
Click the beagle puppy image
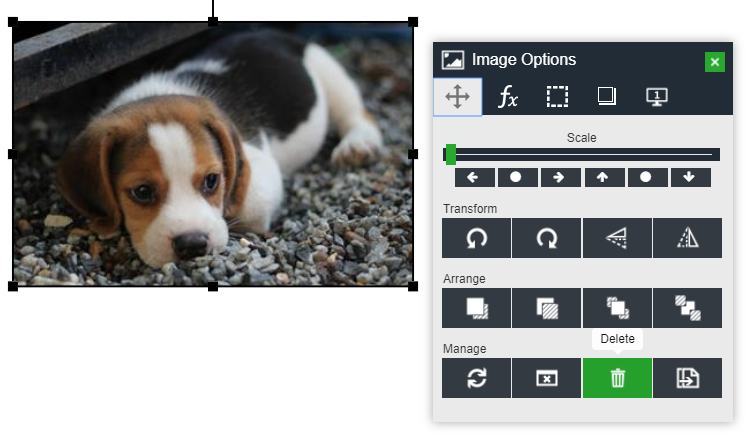pyautogui.click(x=212, y=154)
